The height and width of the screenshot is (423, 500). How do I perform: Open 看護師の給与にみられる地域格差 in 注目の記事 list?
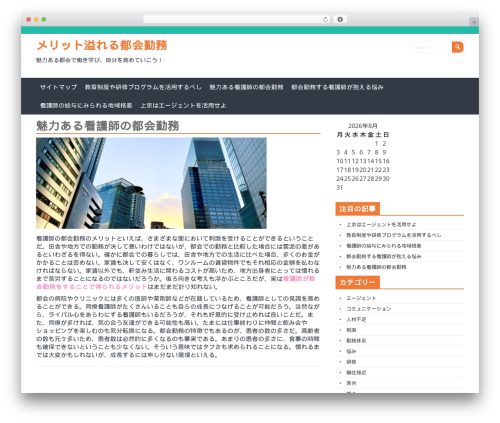tap(384, 246)
